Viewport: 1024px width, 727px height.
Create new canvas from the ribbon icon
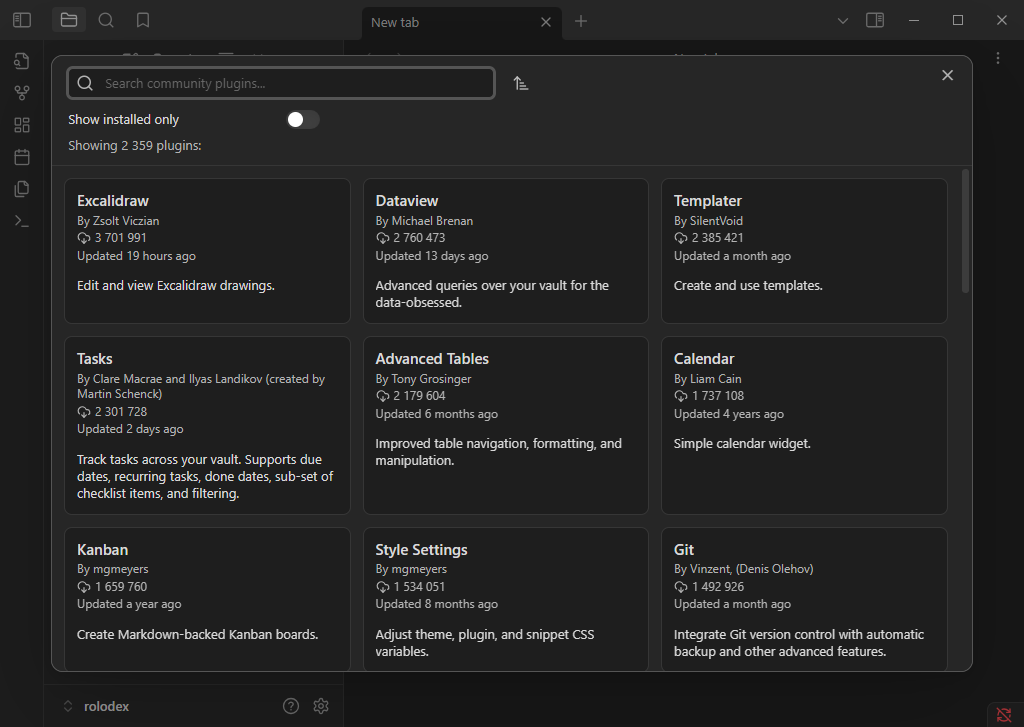click(x=22, y=125)
